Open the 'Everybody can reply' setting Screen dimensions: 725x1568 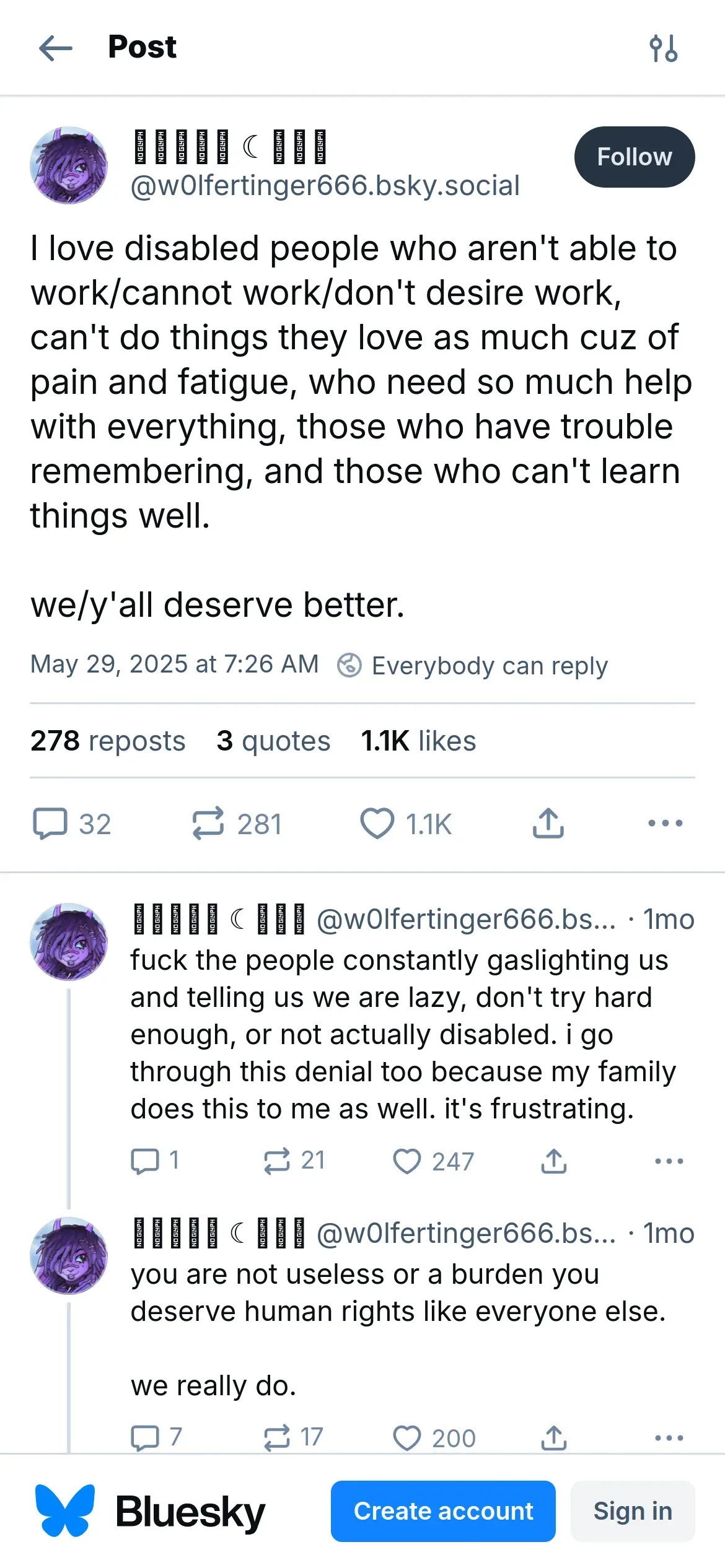(473, 666)
